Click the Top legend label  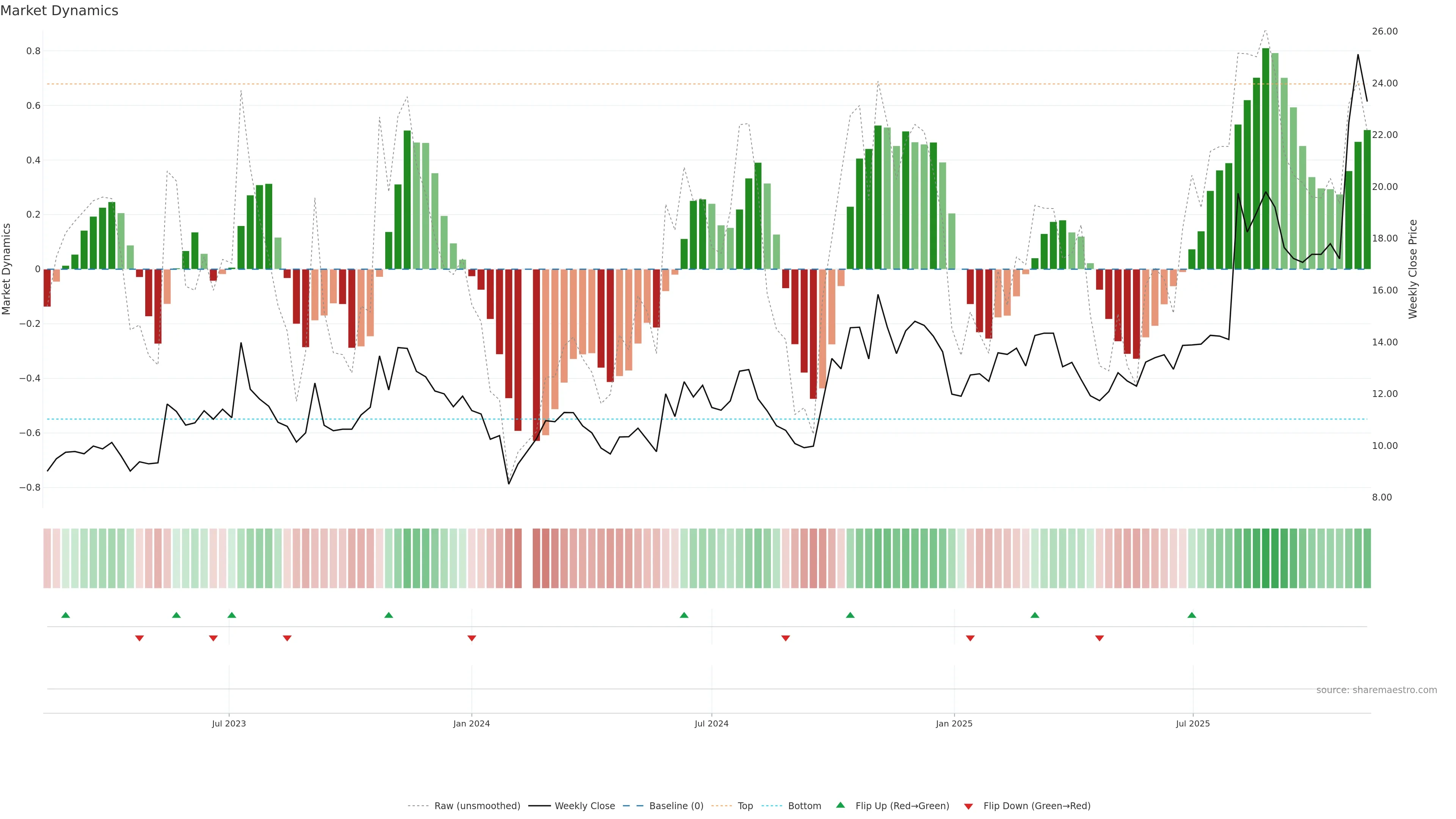tap(745, 806)
